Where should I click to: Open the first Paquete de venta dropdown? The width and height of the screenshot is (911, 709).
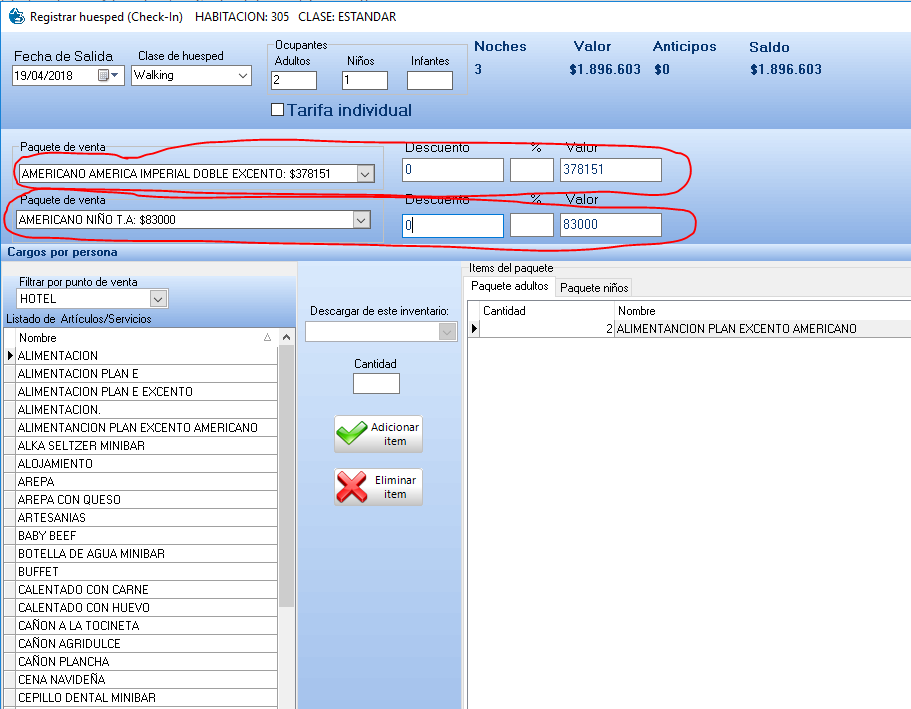[x=365, y=174]
